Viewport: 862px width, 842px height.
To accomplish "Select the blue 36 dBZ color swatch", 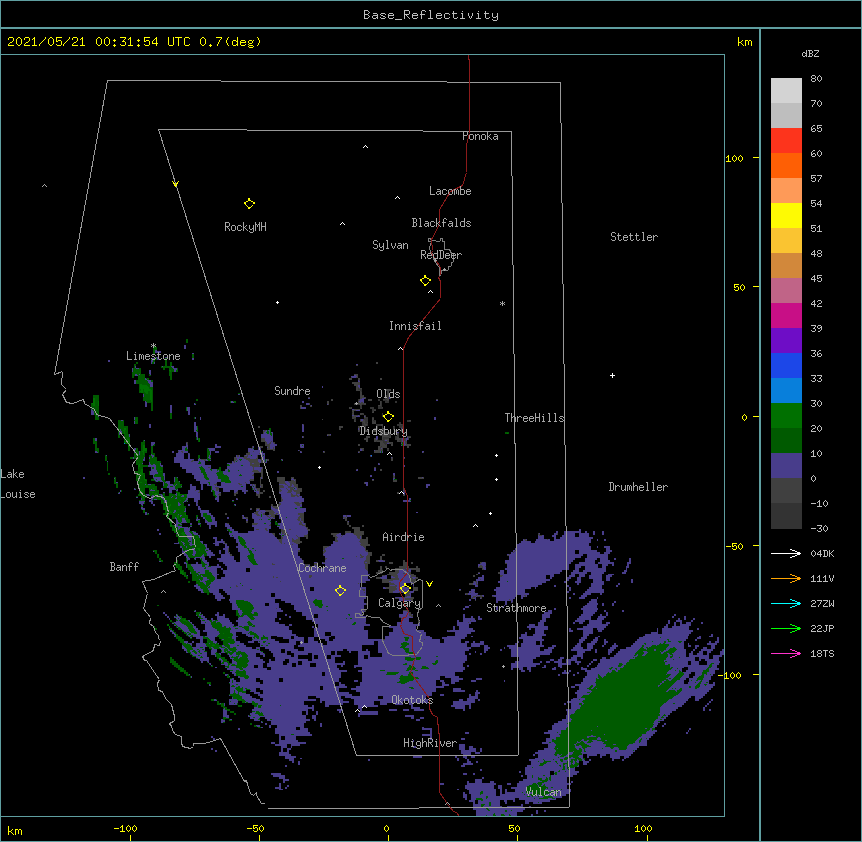I will click(786, 365).
